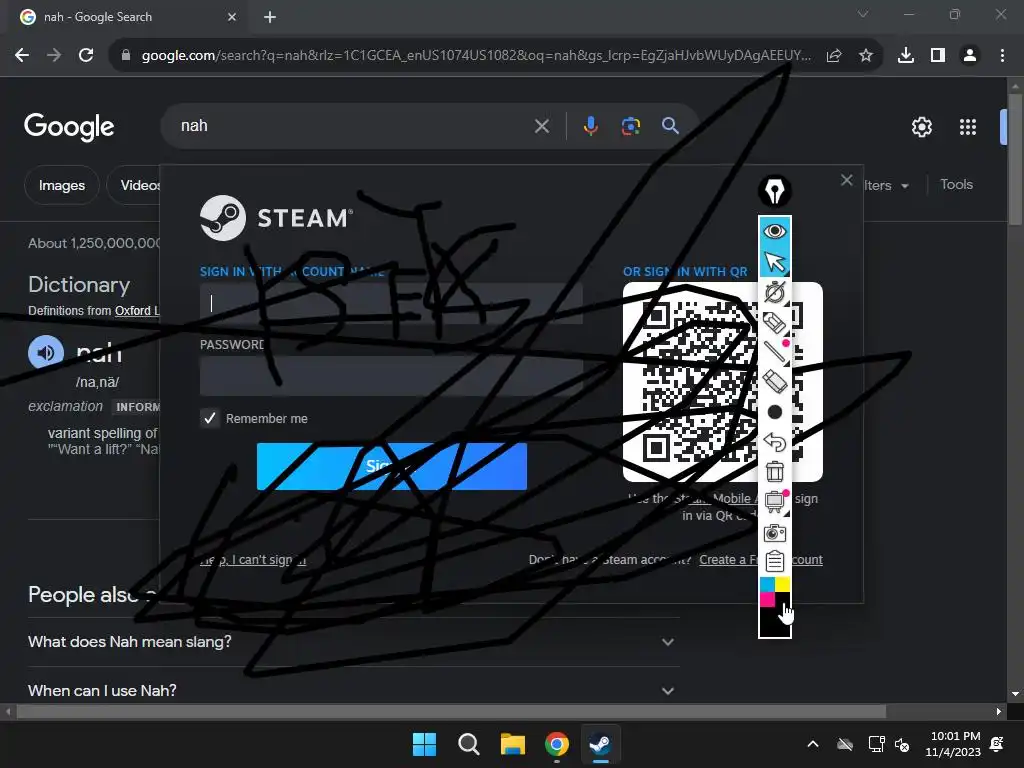
Task: Click the pen nib icon above the annotation toolbar
Action: coord(775,191)
